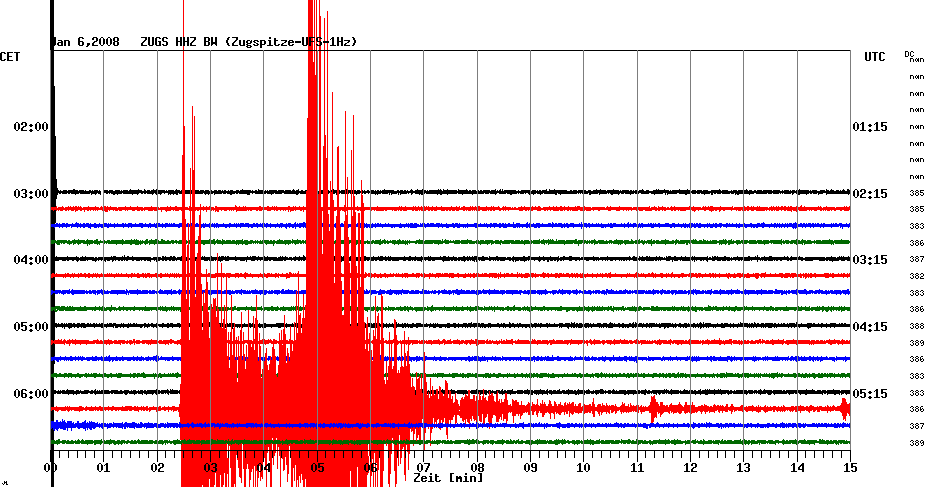930x494 pixels.
Task: Click minute marker "10" on time axis
Action: click(x=584, y=468)
